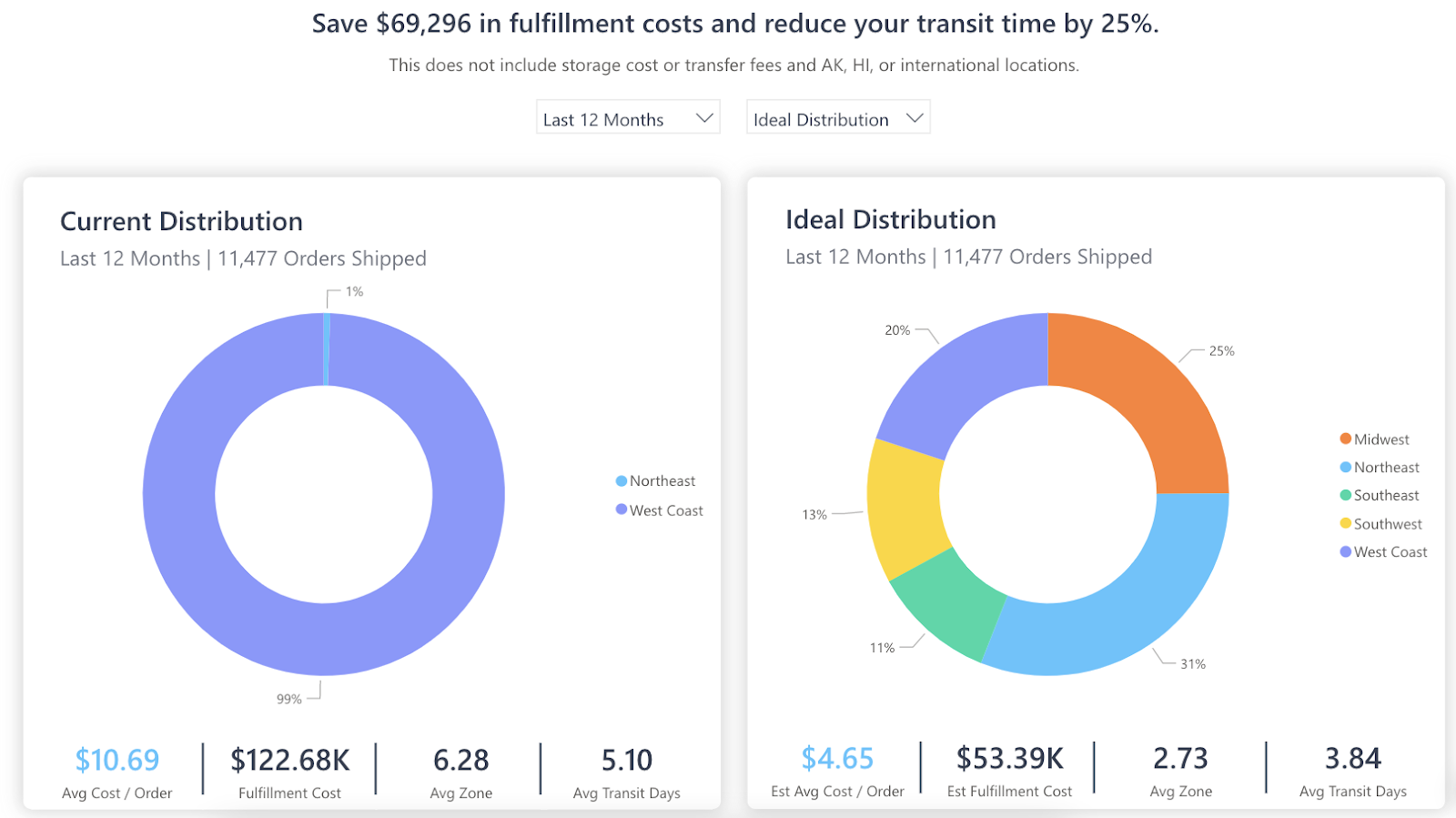The image size is (1456, 818).
Task: Expand the Ideal Distribution dropdown
Action: pos(837,118)
